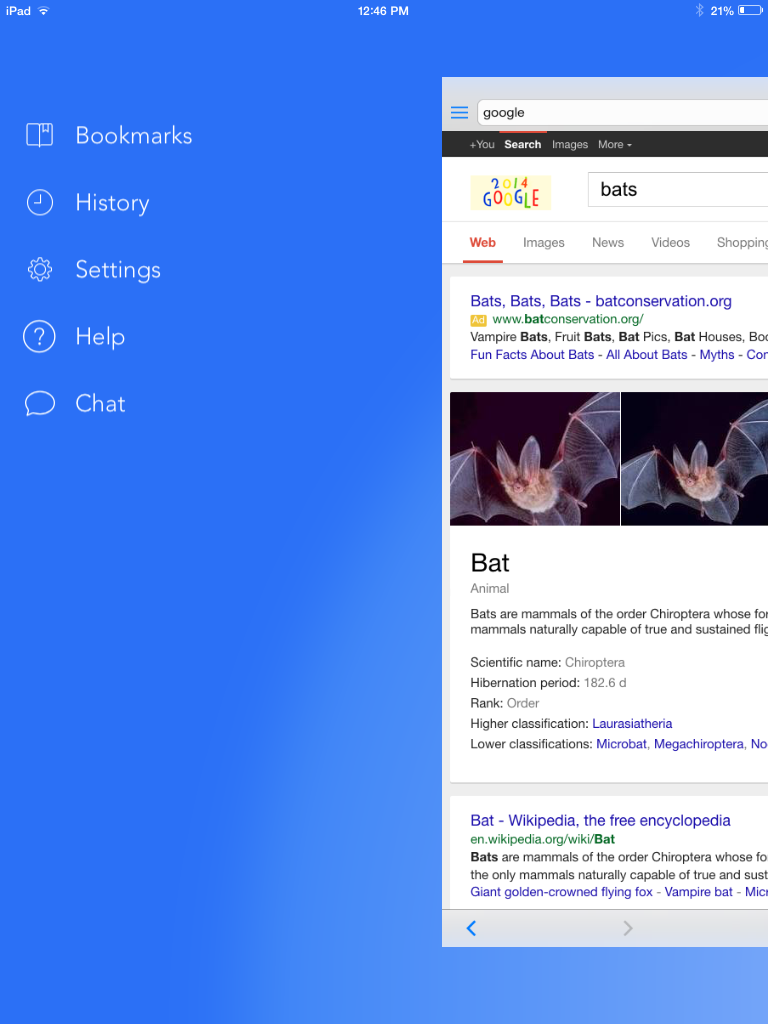Switch to the News results tab

607,243
